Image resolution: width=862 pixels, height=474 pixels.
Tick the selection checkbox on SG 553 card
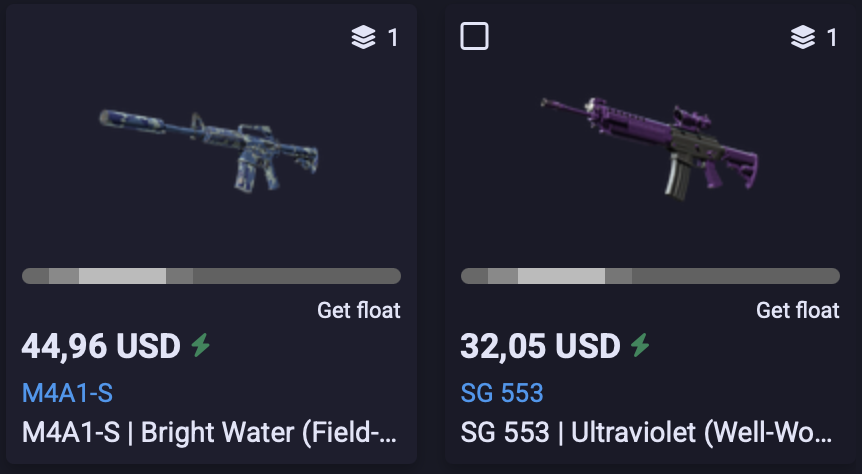(474, 36)
